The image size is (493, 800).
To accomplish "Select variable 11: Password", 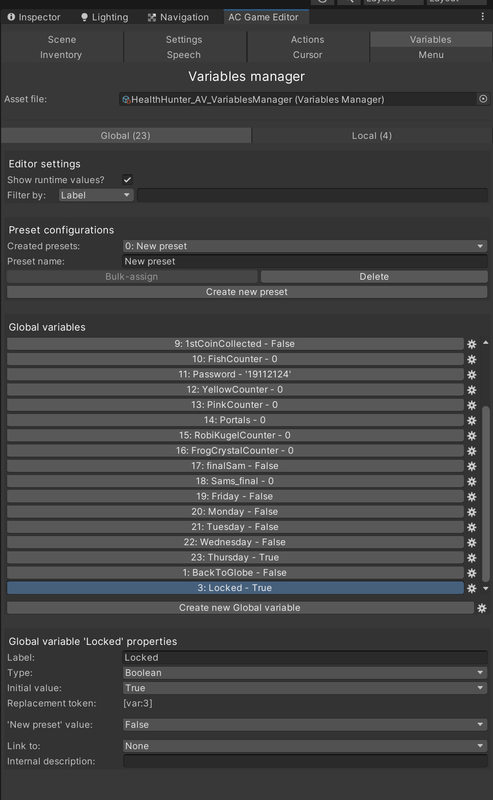I will [235, 374].
